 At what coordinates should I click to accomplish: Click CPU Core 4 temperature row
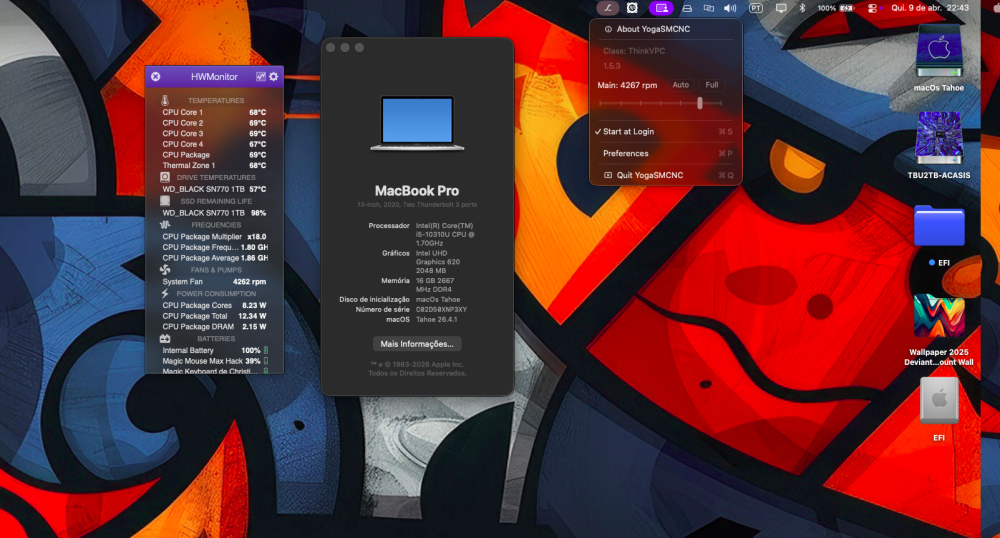click(x=214, y=144)
